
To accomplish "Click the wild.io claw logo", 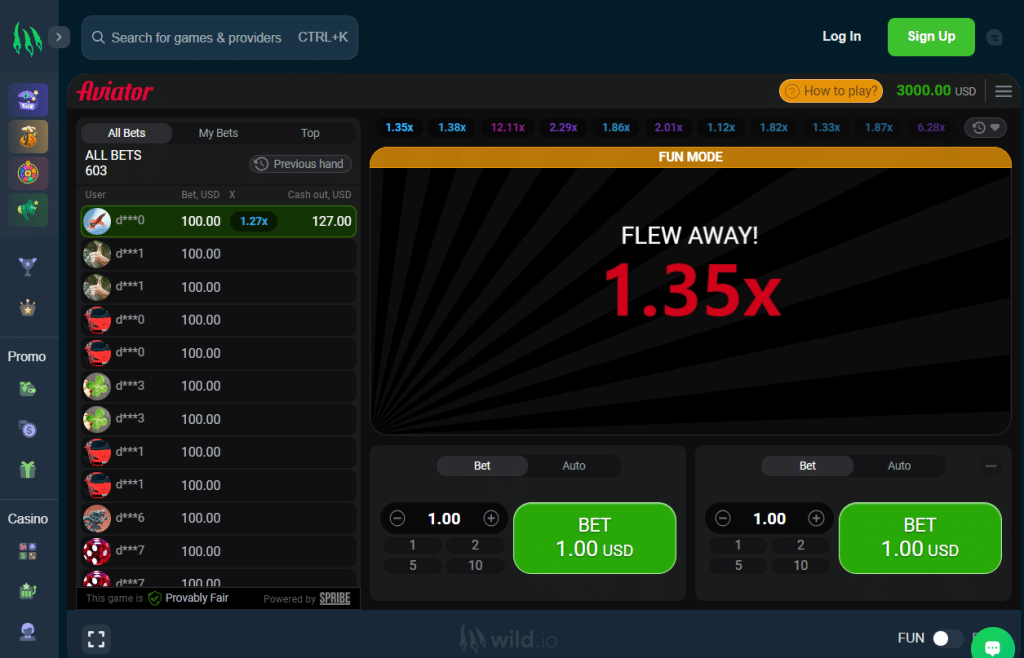I will pyautogui.click(x=27, y=38).
